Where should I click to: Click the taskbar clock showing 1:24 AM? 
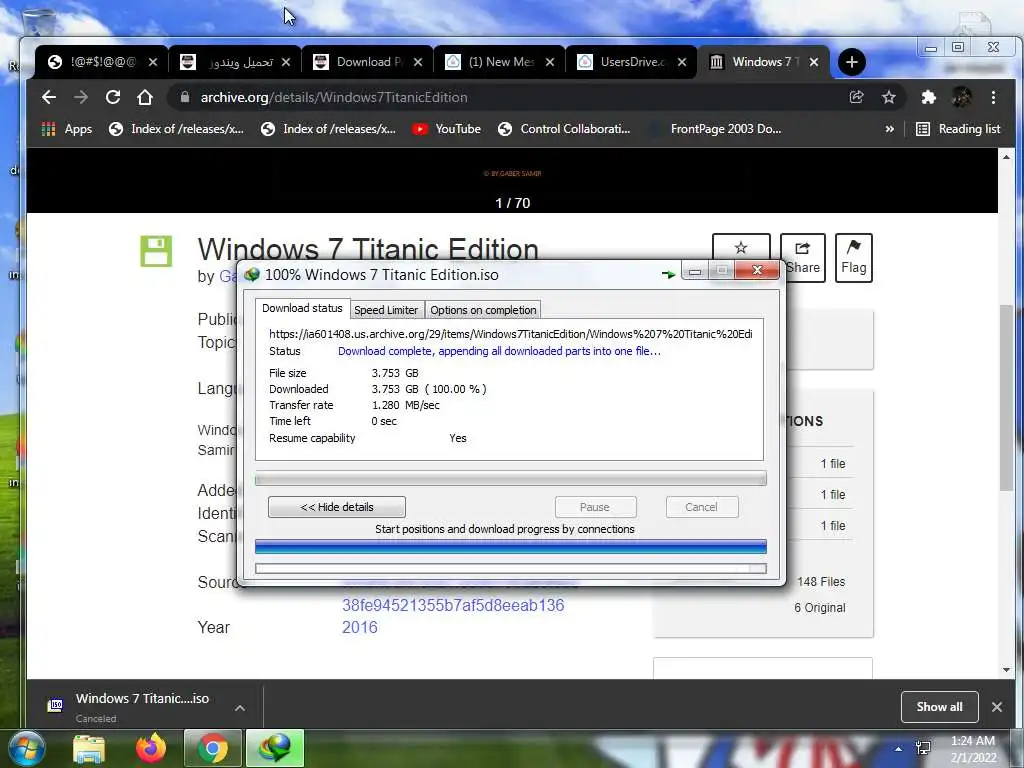(x=973, y=749)
